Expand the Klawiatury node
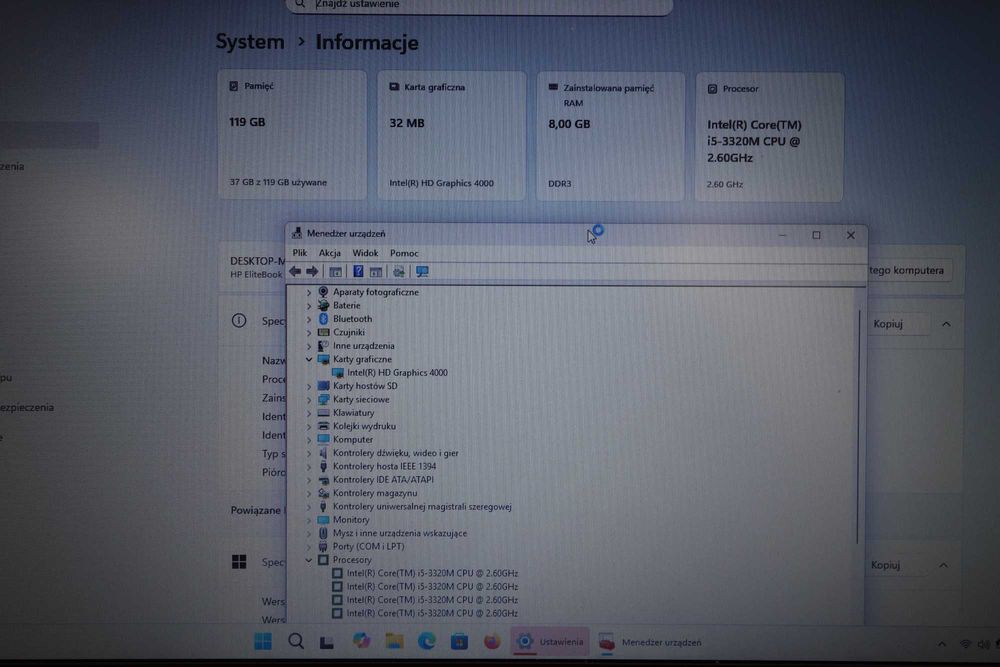Image resolution: width=1000 pixels, height=667 pixels. click(309, 413)
